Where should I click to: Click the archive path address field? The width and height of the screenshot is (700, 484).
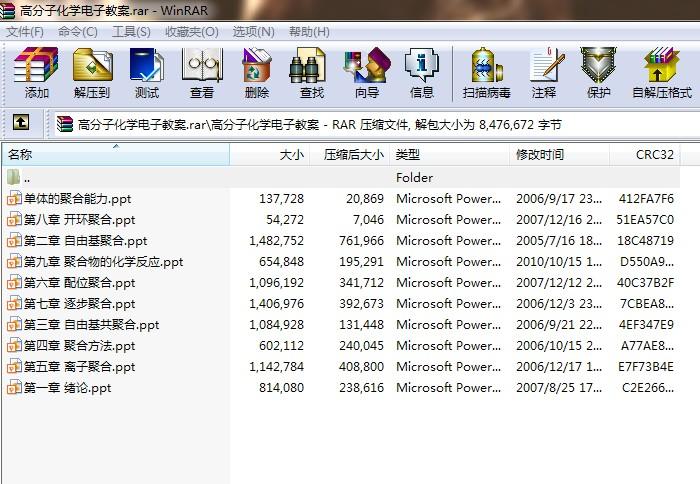tap(375, 124)
